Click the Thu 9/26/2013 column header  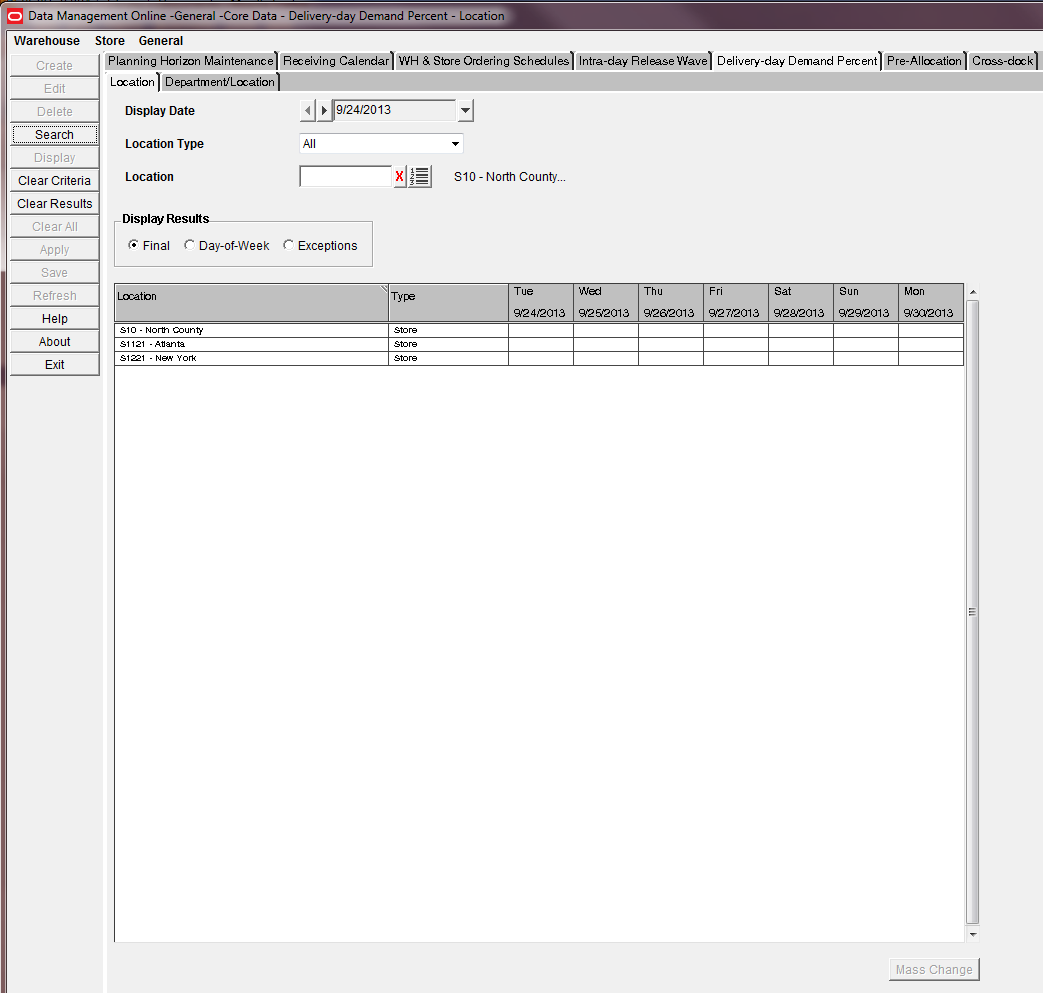click(671, 303)
